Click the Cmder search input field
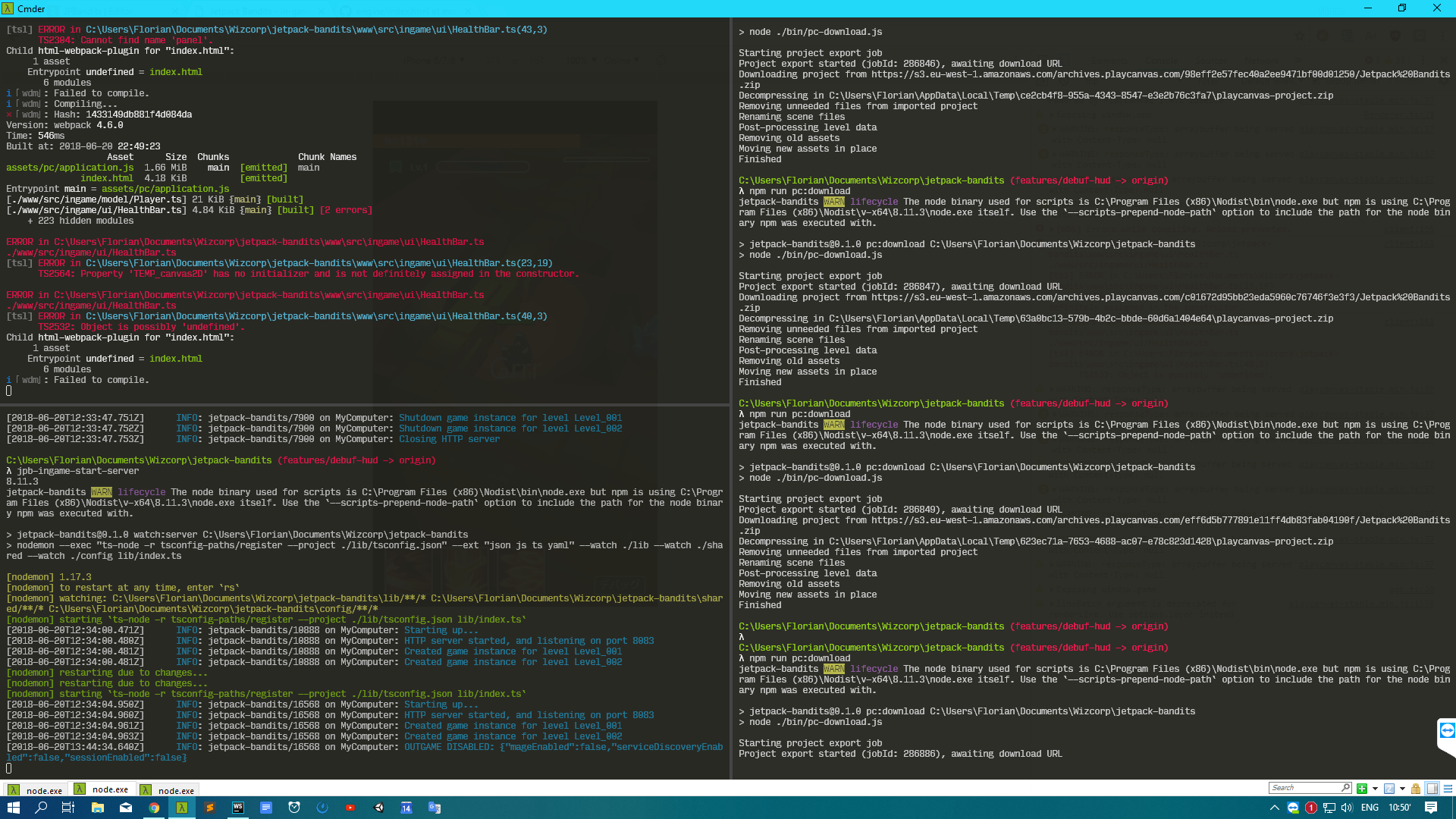The width and height of the screenshot is (1456, 819). tap(1304, 788)
